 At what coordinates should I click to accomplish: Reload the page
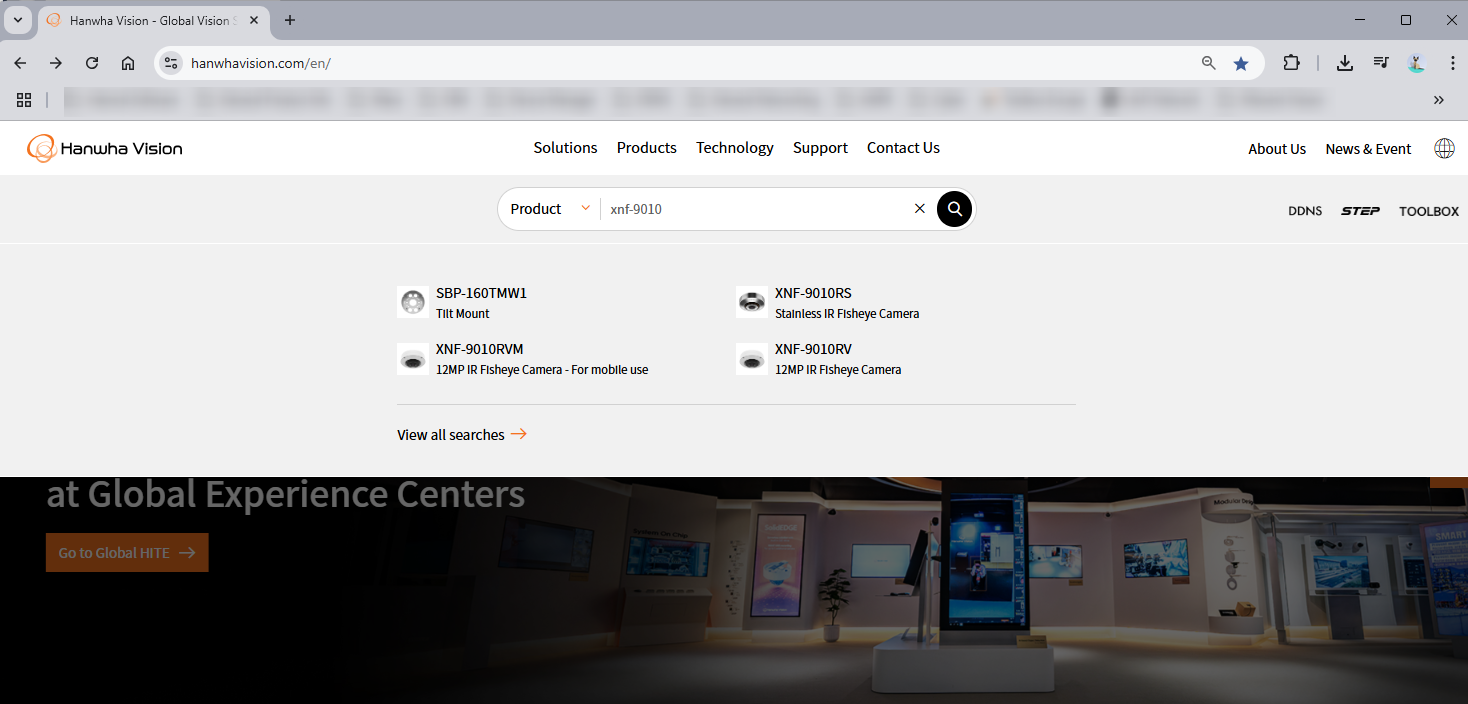coord(92,63)
